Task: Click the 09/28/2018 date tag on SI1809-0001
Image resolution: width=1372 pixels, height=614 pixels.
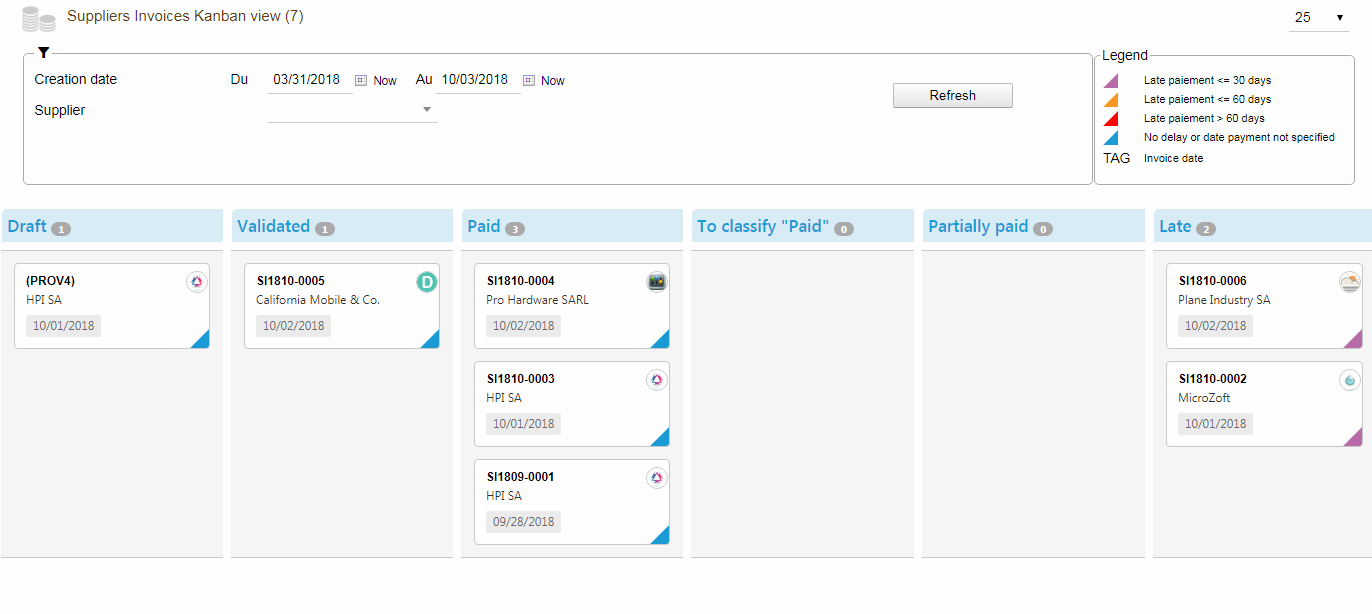Action: (x=523, y=522)
